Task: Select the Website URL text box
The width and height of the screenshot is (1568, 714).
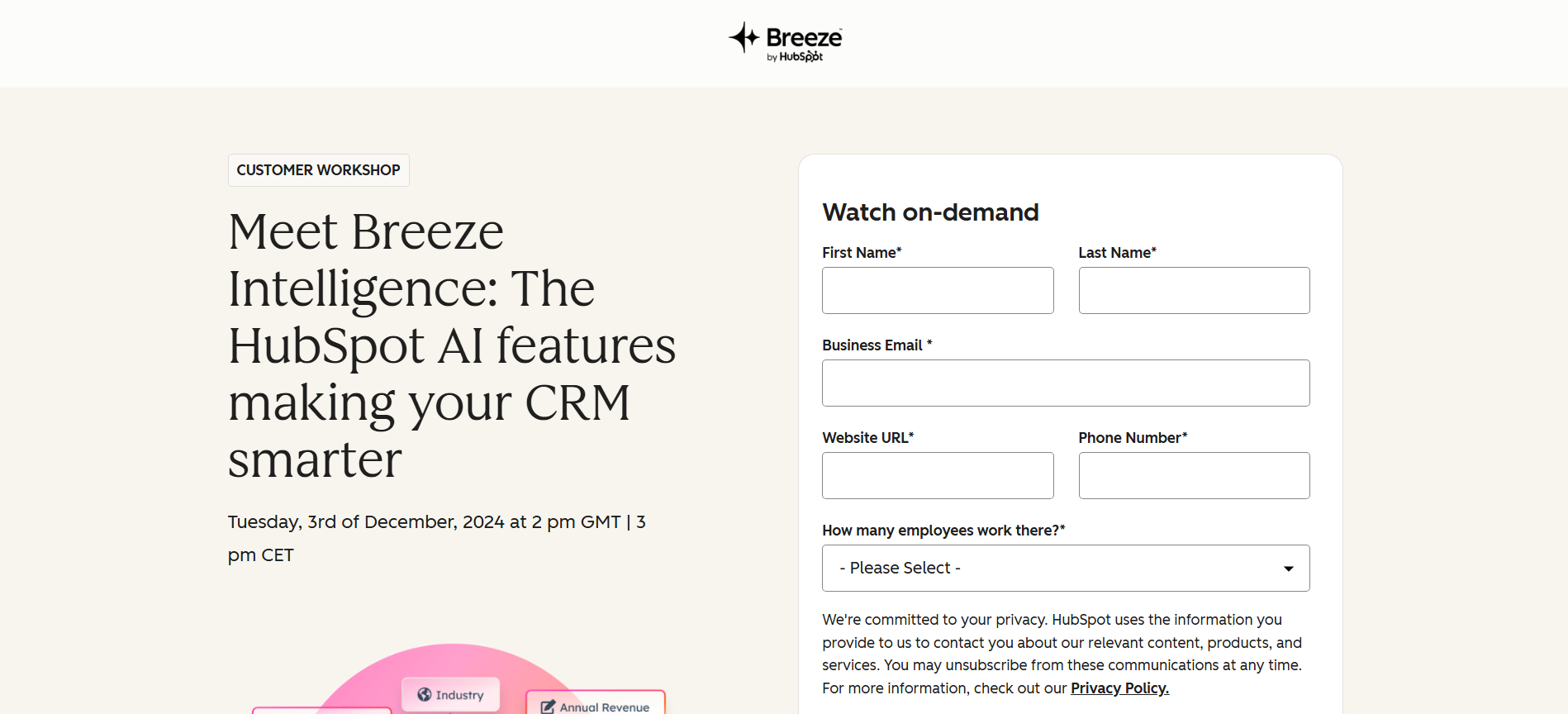Action: coord(938,475)
